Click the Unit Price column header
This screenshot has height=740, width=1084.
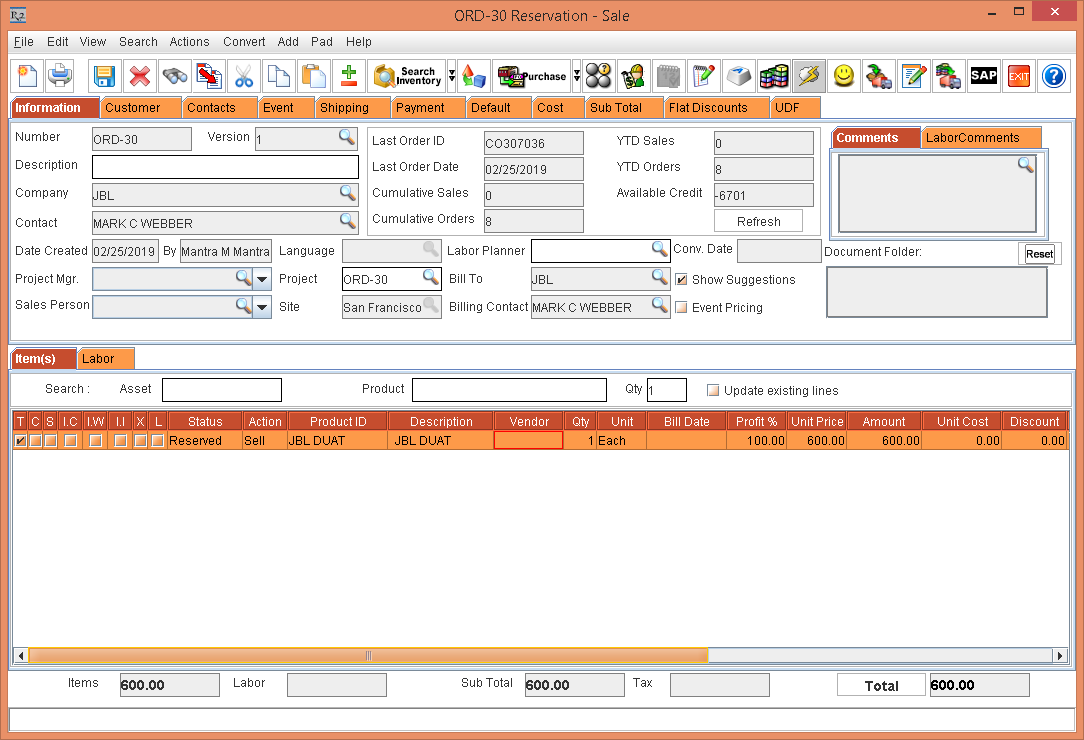pos(816,421)
